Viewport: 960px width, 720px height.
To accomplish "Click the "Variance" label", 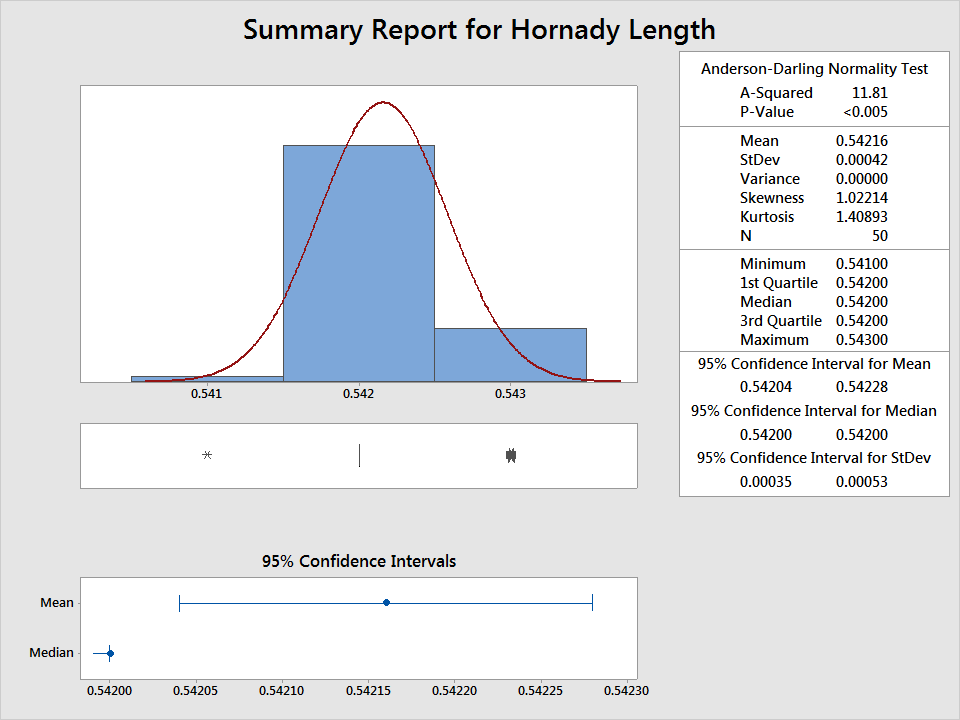I will (x=770, y=179).
